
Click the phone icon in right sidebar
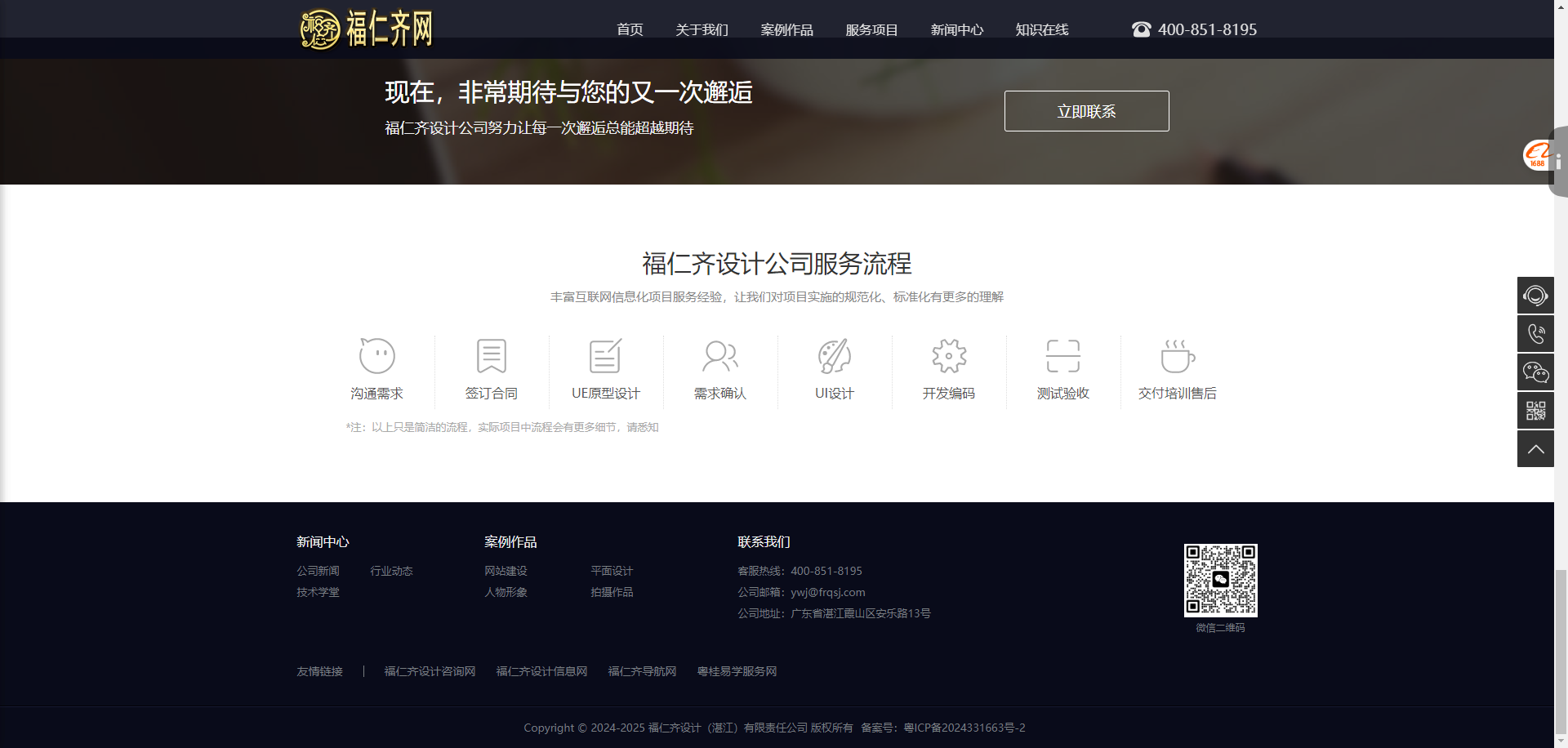[x=1535, y=334]
